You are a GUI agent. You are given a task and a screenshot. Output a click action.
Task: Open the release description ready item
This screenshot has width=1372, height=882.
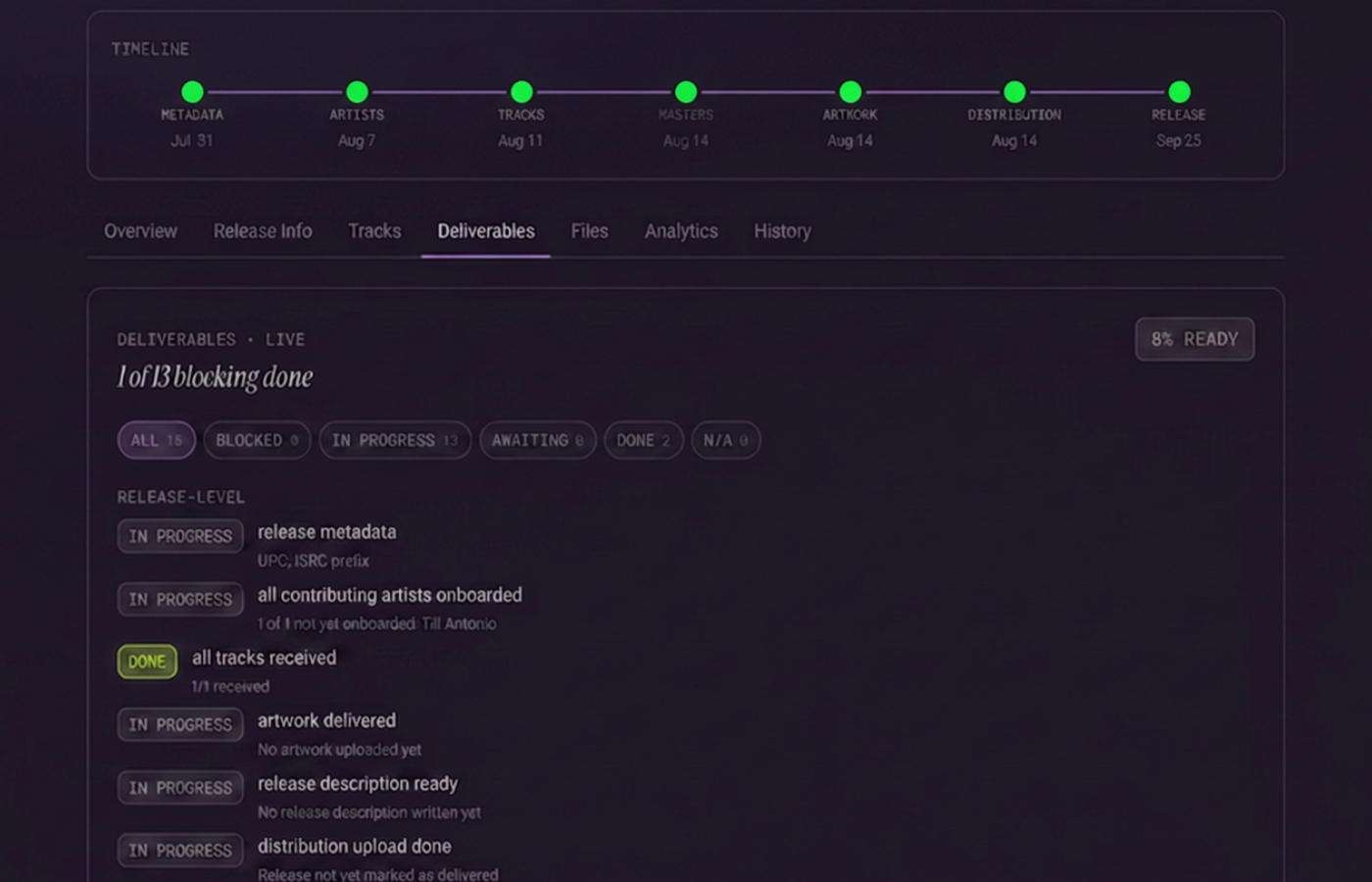coord(358,784)
